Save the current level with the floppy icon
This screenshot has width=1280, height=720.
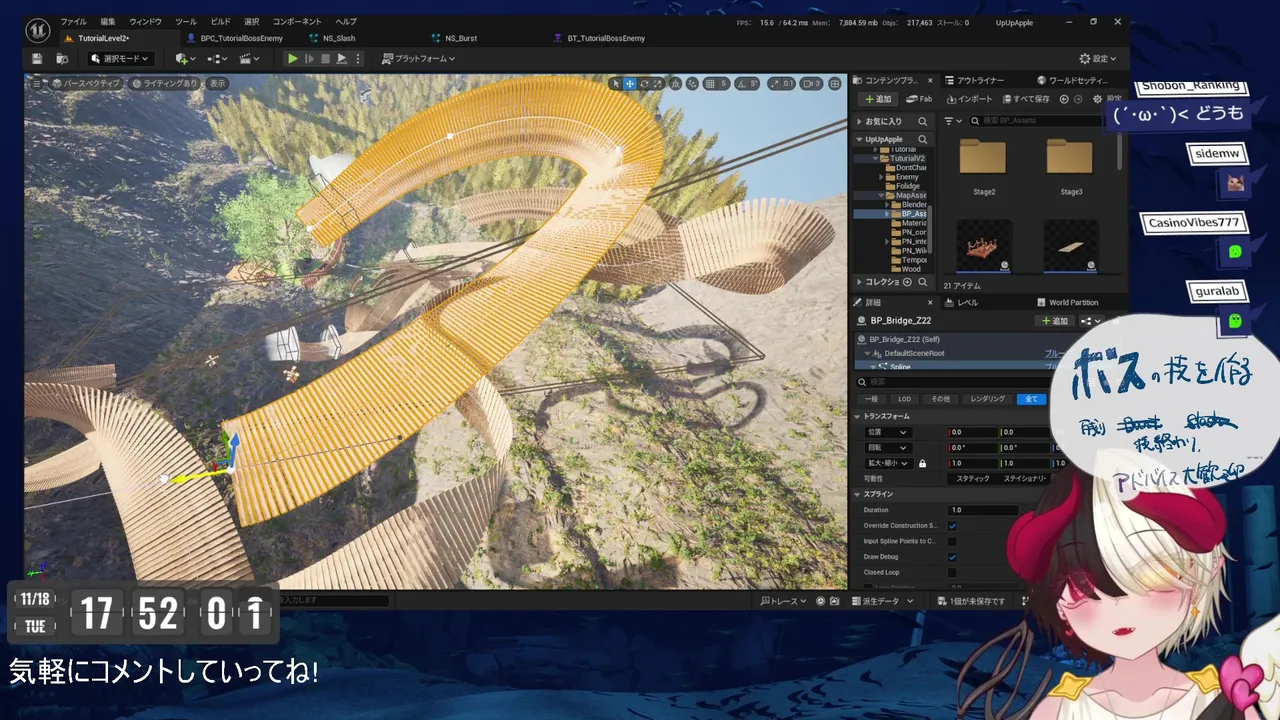37,59
